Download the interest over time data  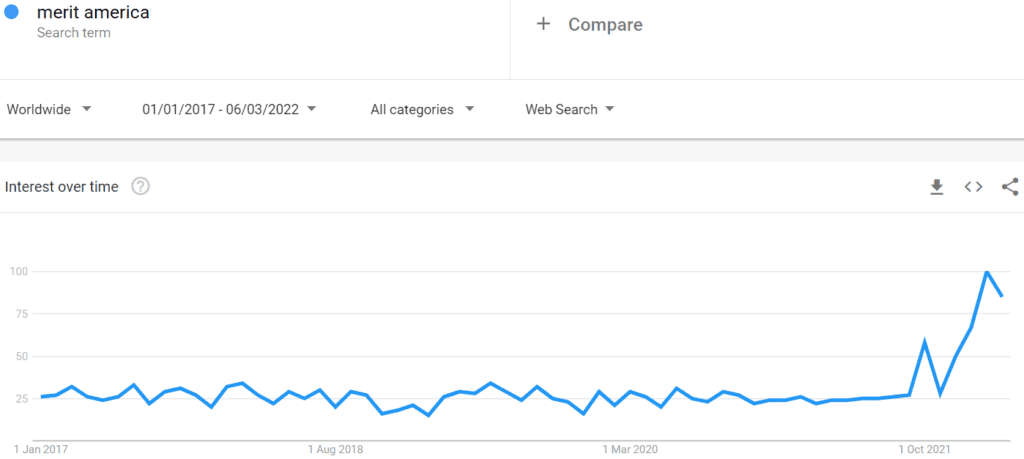click(936, 187)
